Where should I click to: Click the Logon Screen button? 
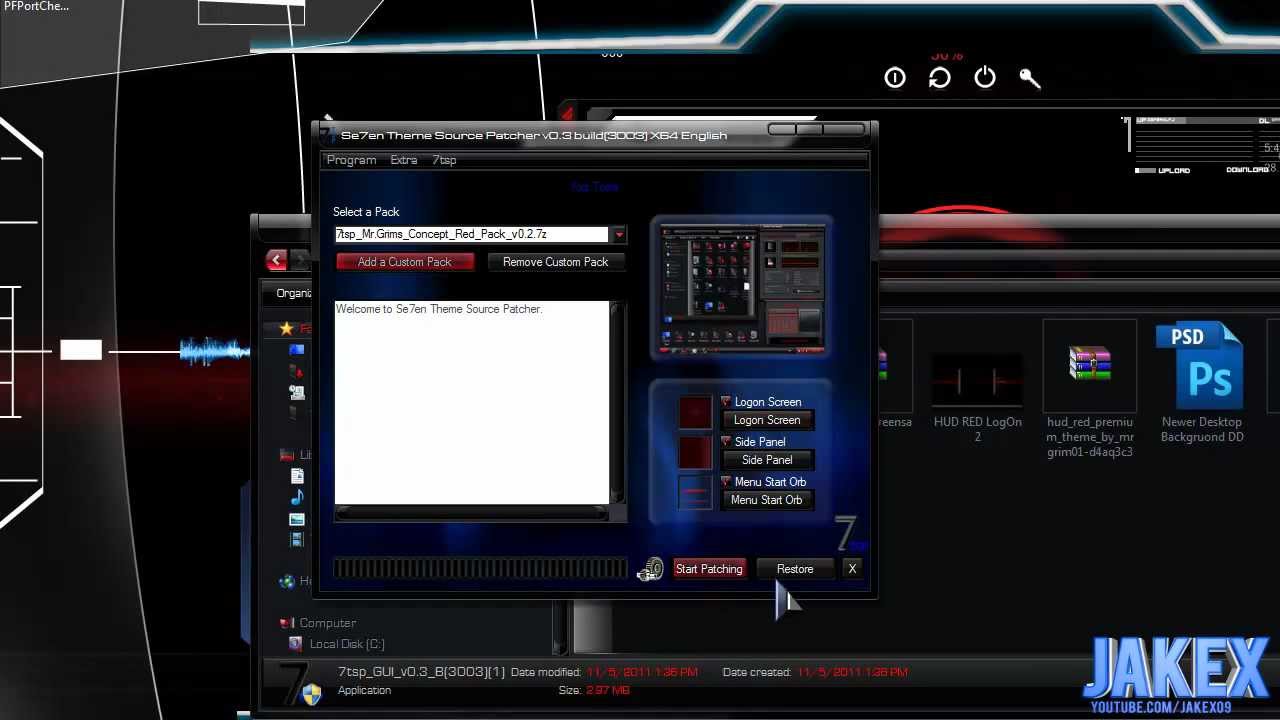[x=767, y=421]
